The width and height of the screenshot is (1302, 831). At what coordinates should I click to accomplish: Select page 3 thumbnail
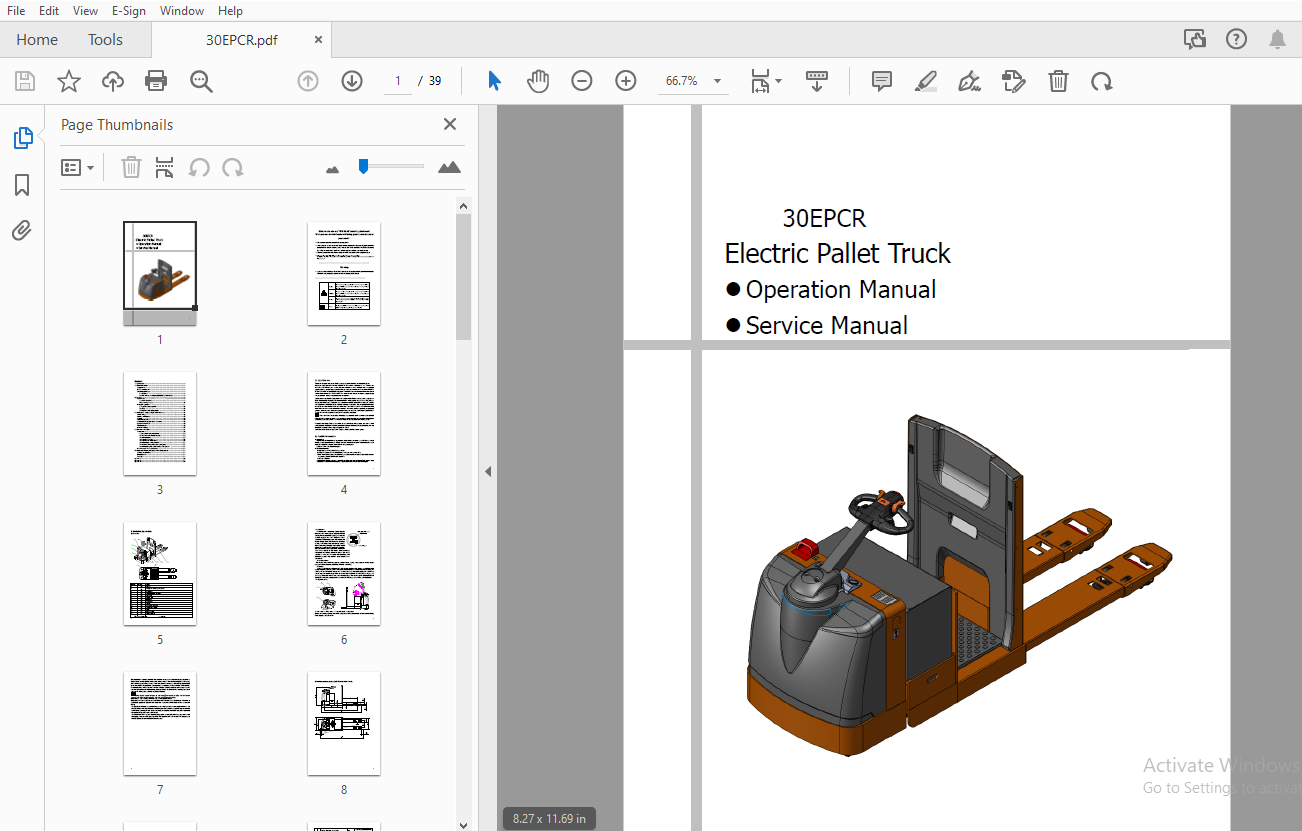point(160,423)
